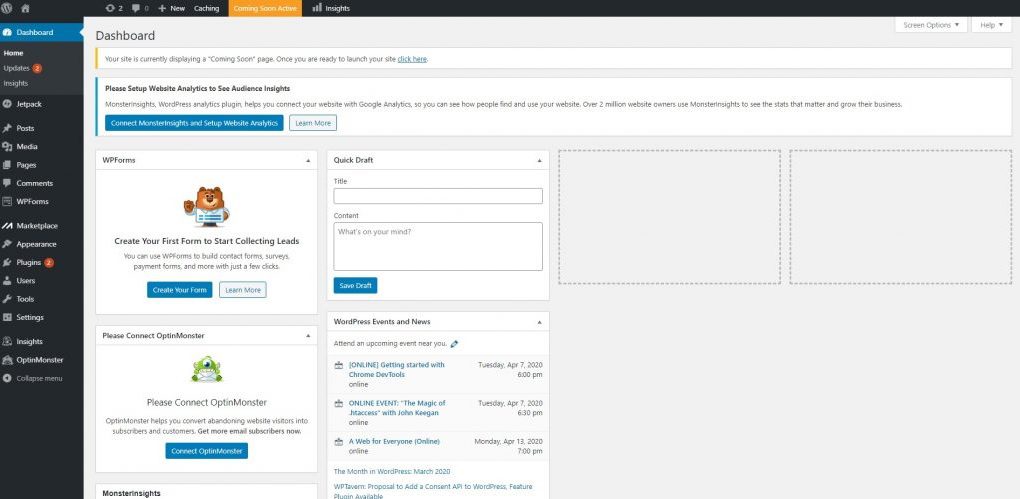Click the plus New icon in admin bar

(162, 8)
